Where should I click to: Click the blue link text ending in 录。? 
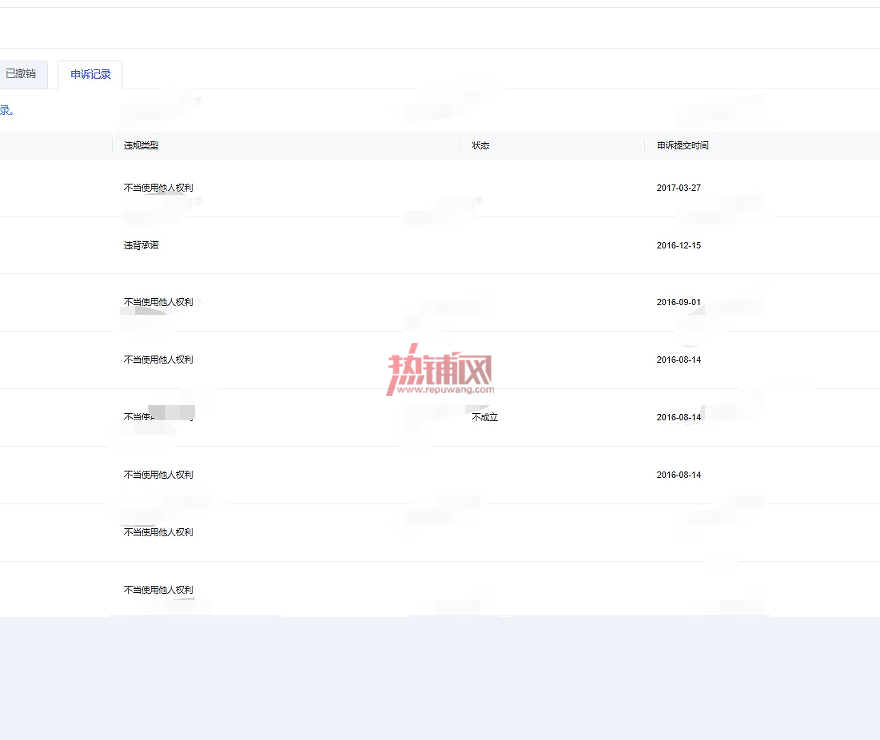tap(7, 111)
